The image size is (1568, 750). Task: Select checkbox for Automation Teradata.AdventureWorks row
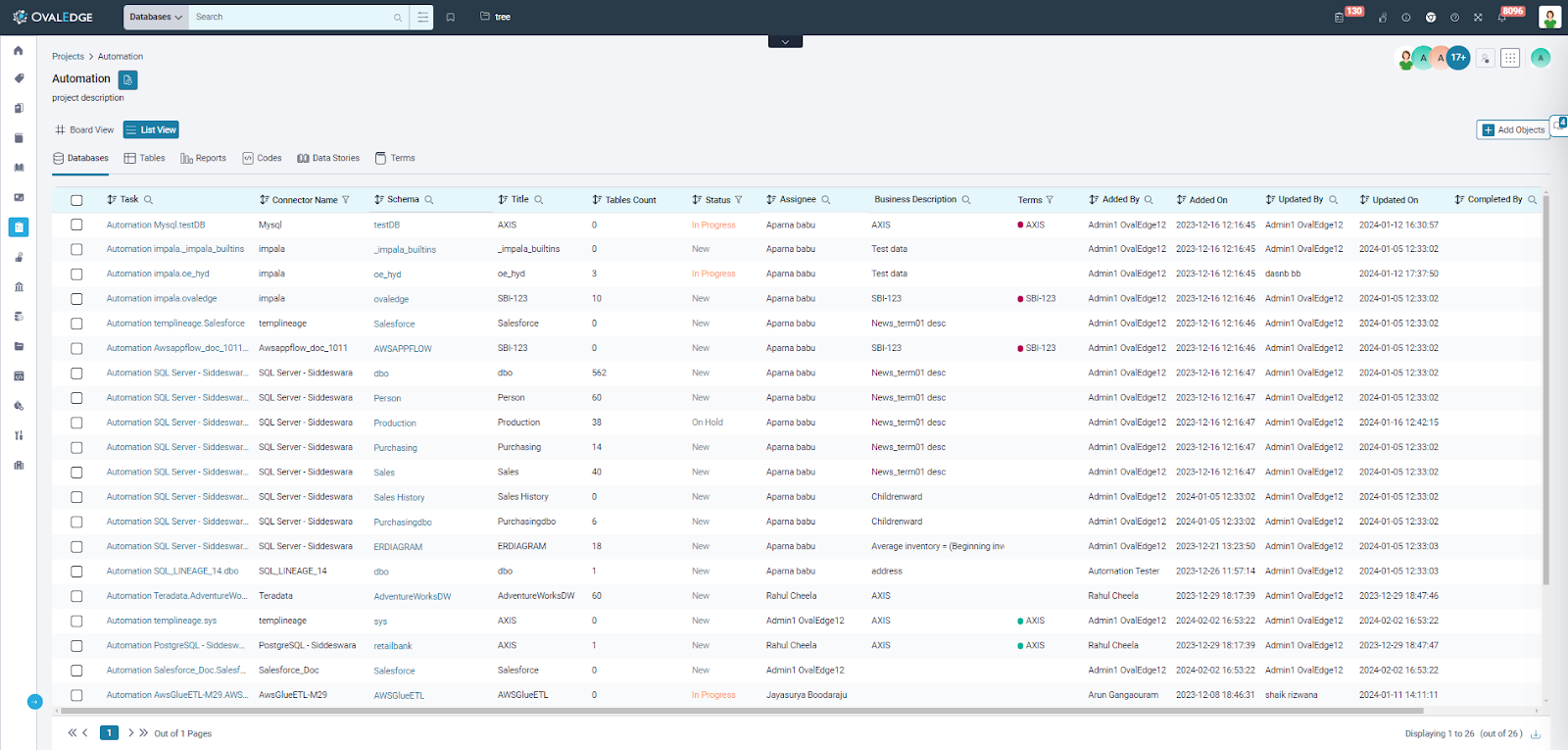tap(76, 596)
